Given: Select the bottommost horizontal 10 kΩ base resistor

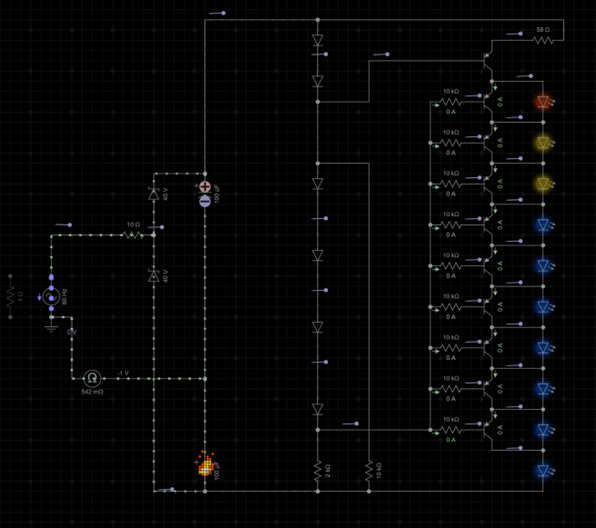Looking at the screenshot, I should click(451, 430).
